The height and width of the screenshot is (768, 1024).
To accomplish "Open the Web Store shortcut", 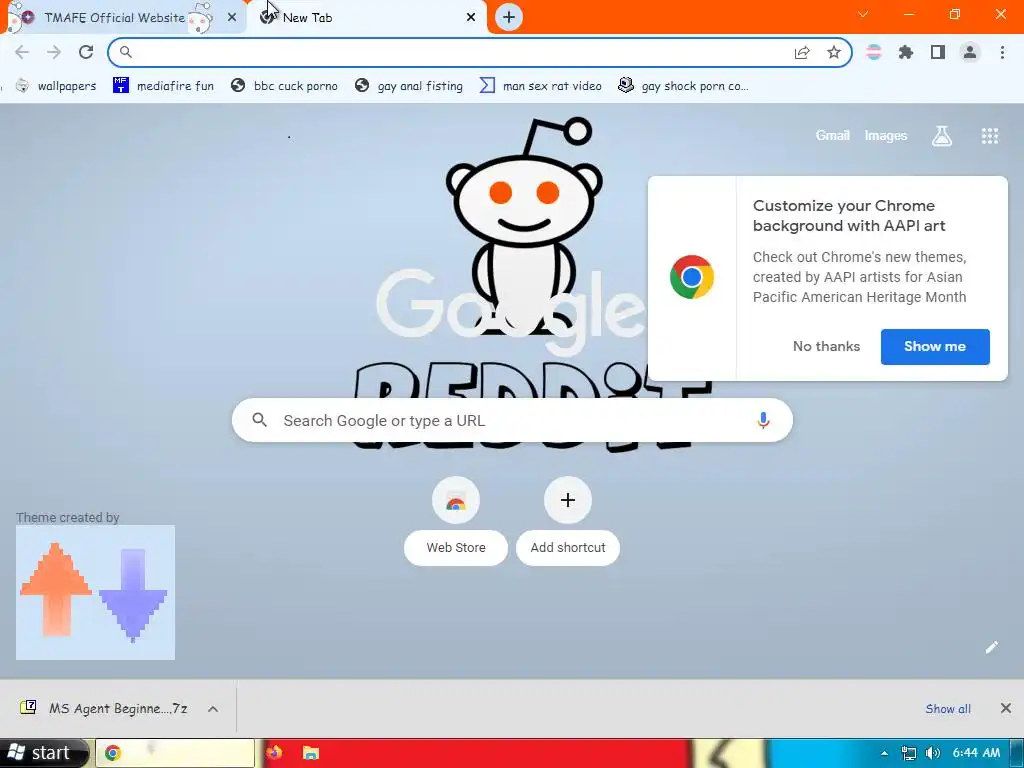I will pyautogui.click(x=456, y=521).
